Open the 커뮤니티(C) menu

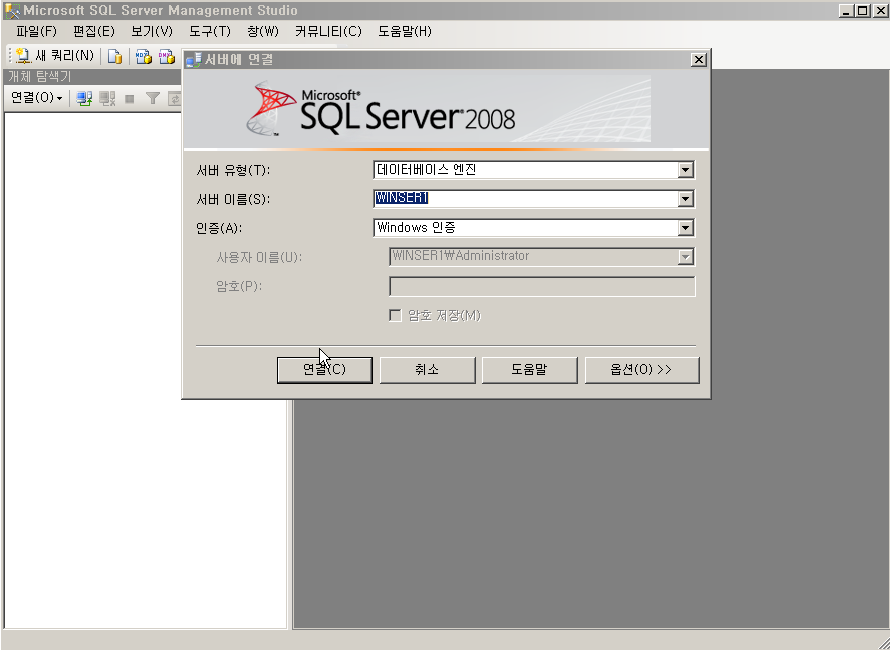(x=328, y=31)
